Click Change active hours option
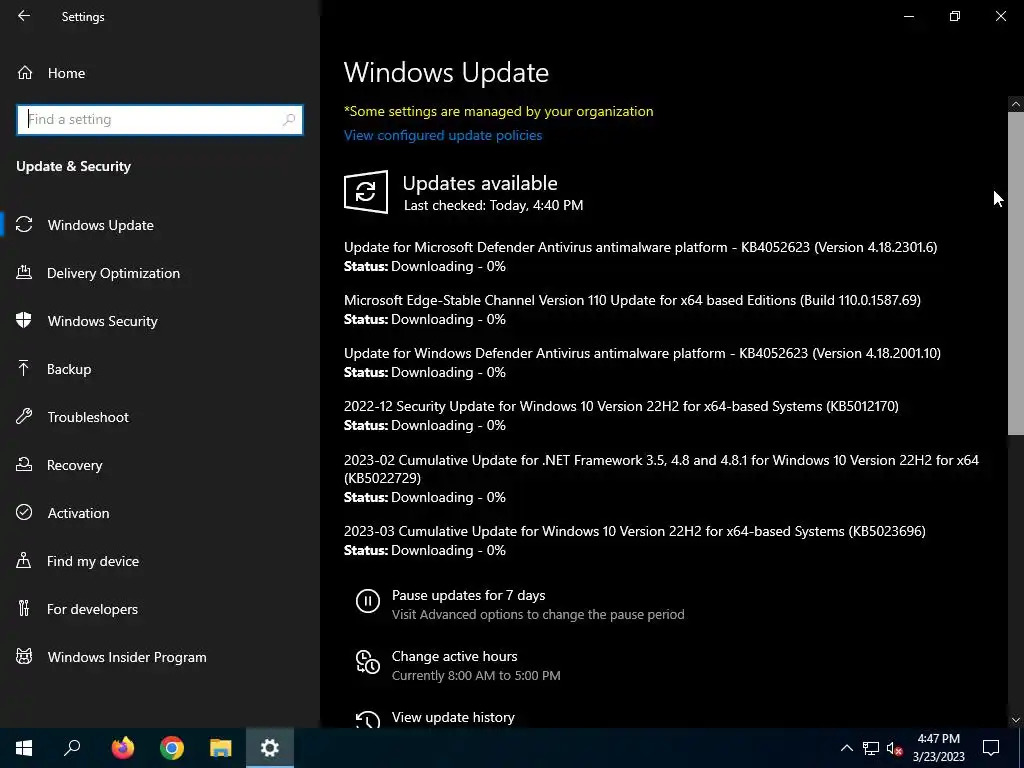Screen dimensions: 1024x768 pyautogui.click(x=455, y=656)
